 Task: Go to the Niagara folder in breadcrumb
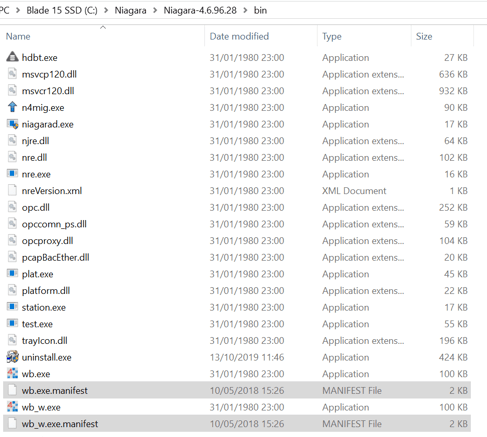pos(130,11)
